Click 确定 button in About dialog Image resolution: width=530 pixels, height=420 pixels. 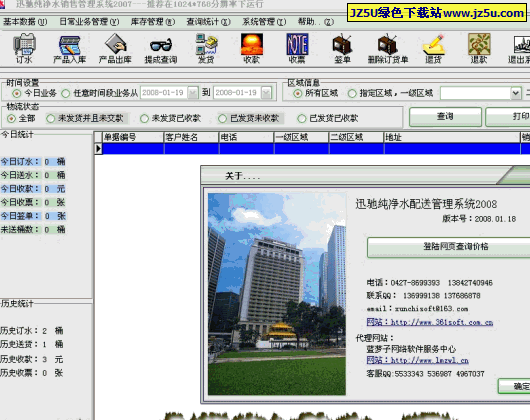[x=514, y=386]
